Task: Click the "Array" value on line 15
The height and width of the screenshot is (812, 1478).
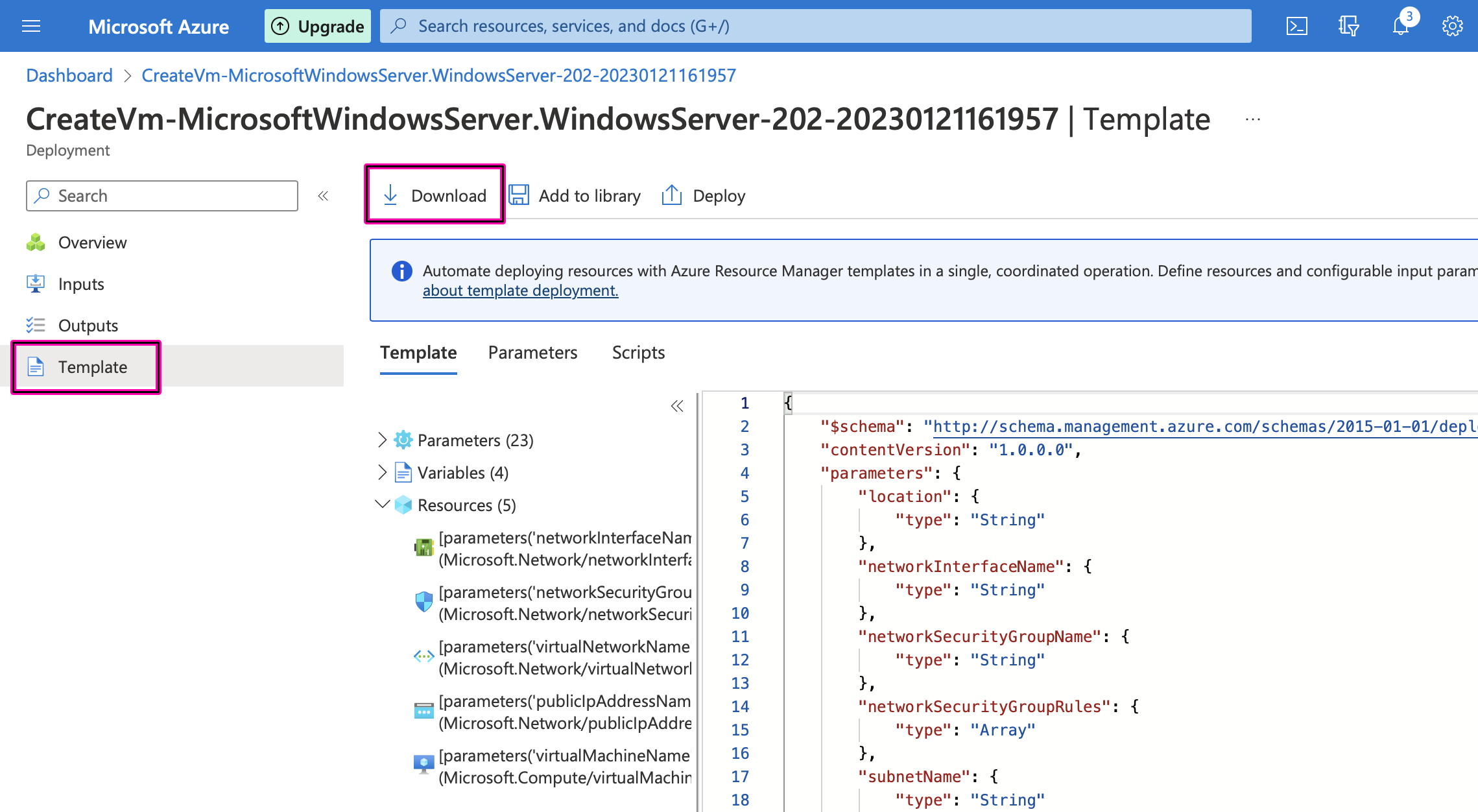Action: tap(1003, 730)
